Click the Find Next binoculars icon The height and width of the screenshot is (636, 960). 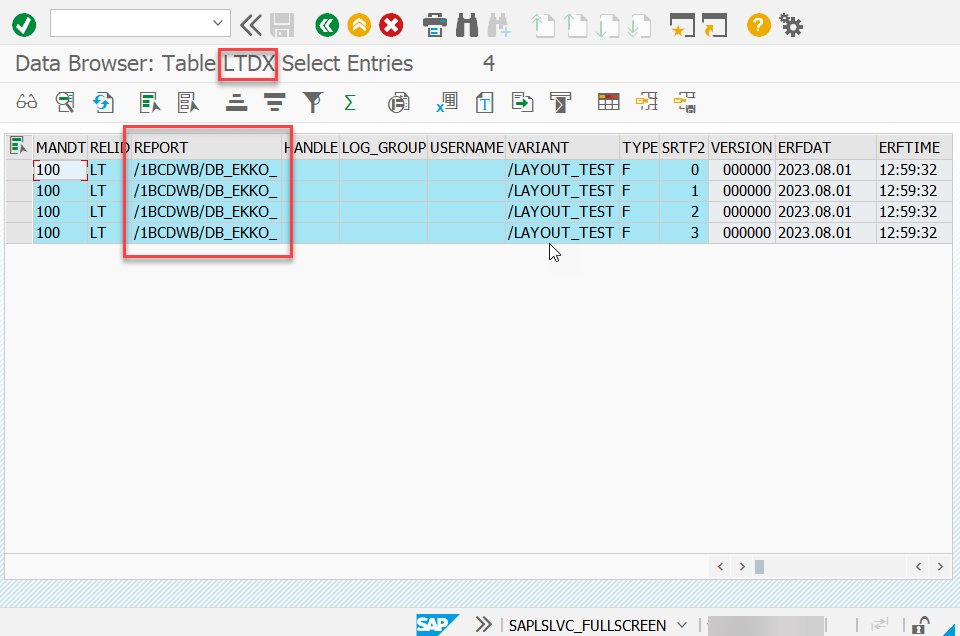point(499,25)
